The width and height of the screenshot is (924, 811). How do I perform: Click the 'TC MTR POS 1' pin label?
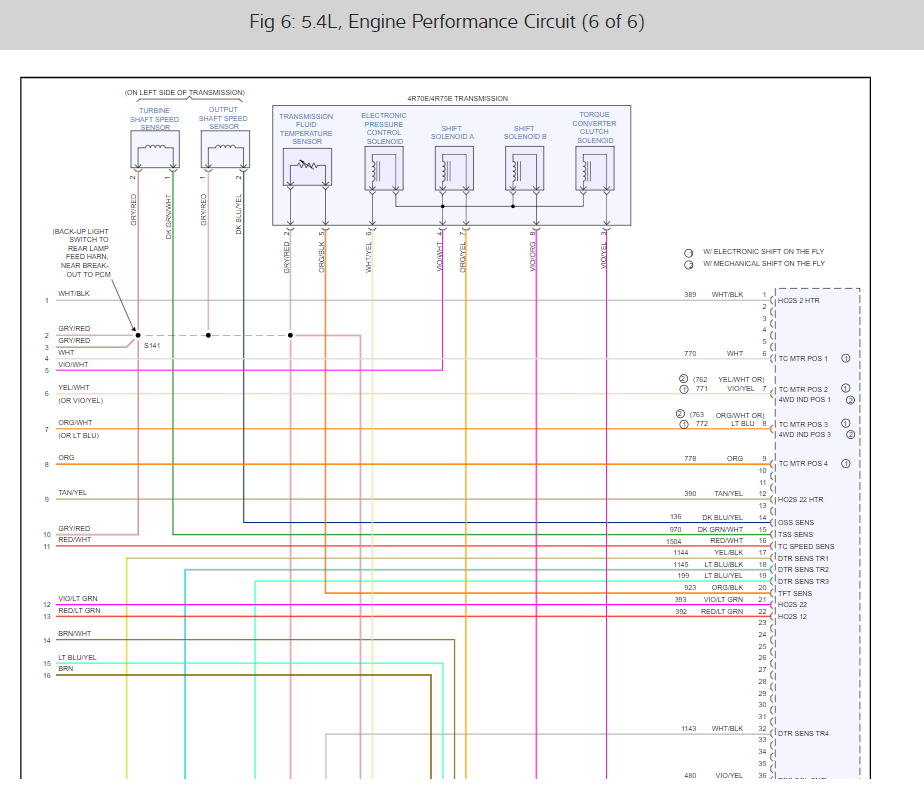coord(803,358)
